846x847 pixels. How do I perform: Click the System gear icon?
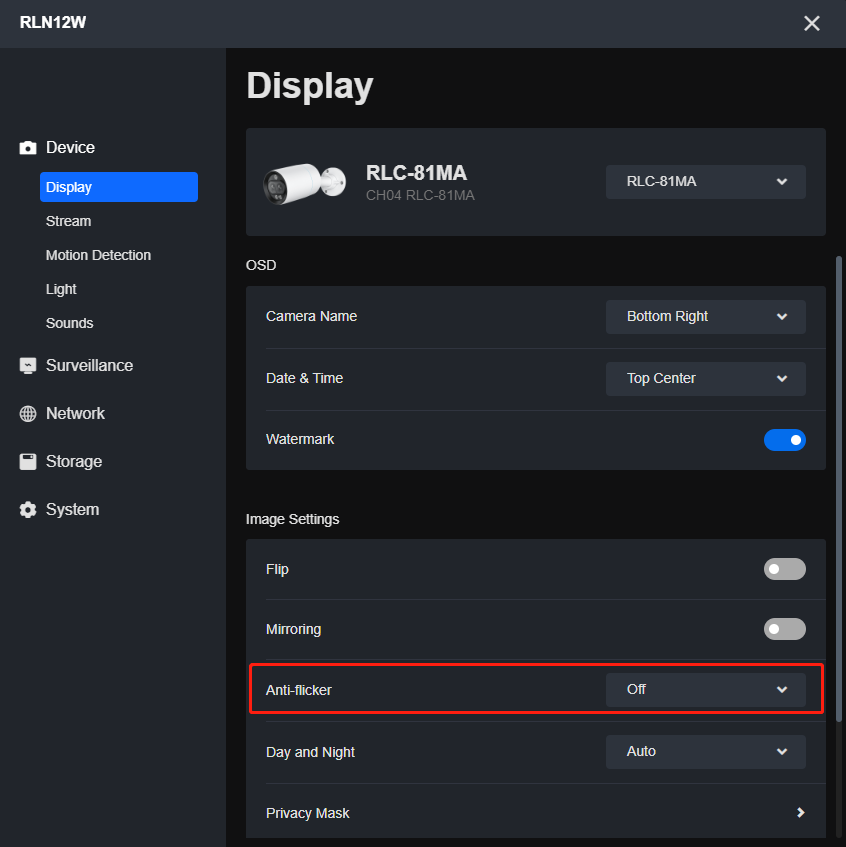click(28, 509)
